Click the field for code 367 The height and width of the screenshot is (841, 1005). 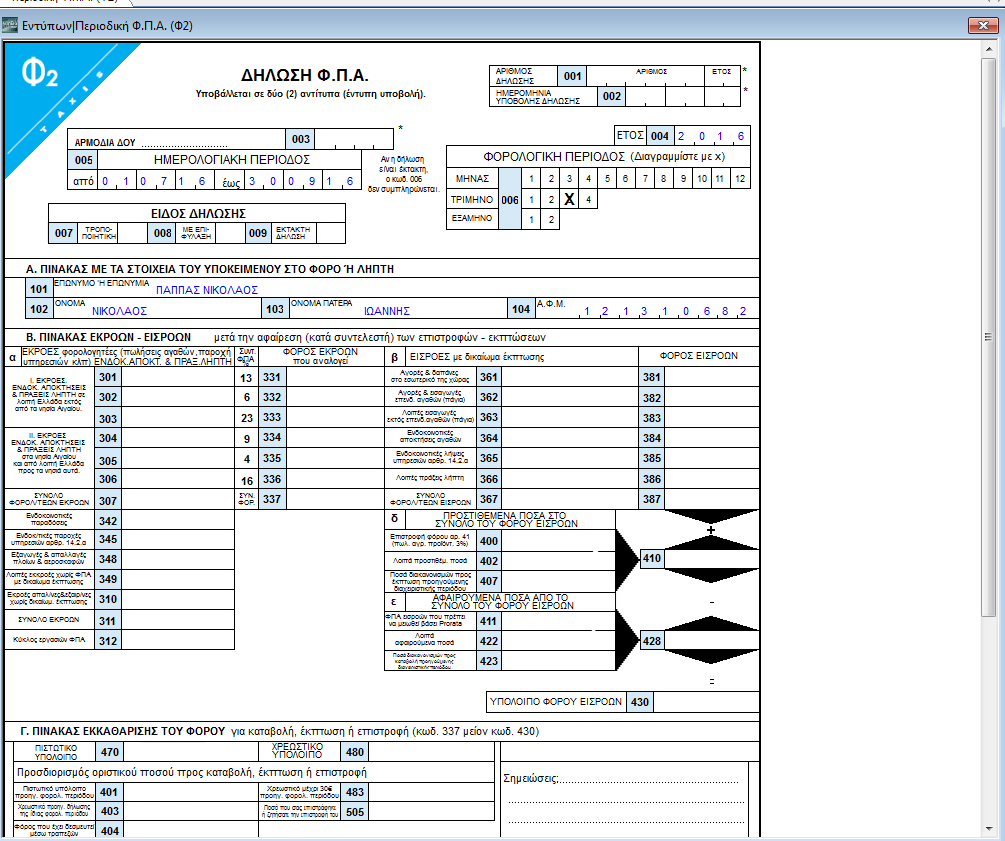click(x=569, y=499)
